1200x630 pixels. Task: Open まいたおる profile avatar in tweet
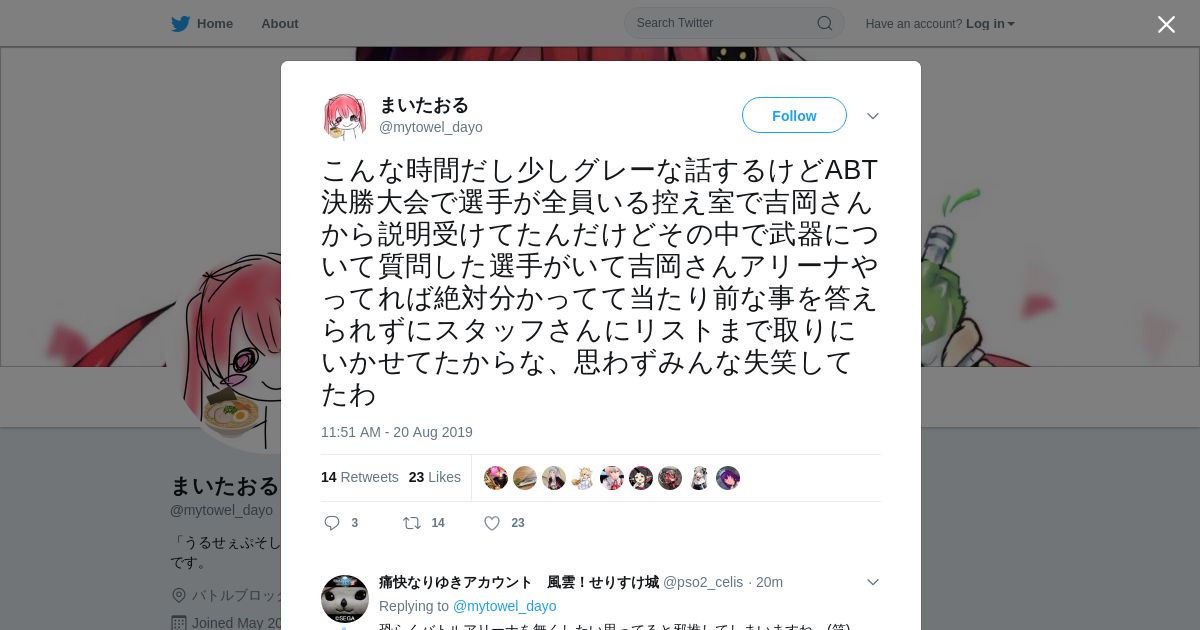pos(345,116)
